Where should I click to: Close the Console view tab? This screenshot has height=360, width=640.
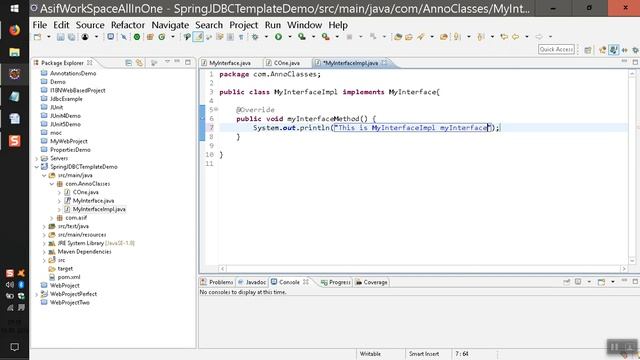305,282
